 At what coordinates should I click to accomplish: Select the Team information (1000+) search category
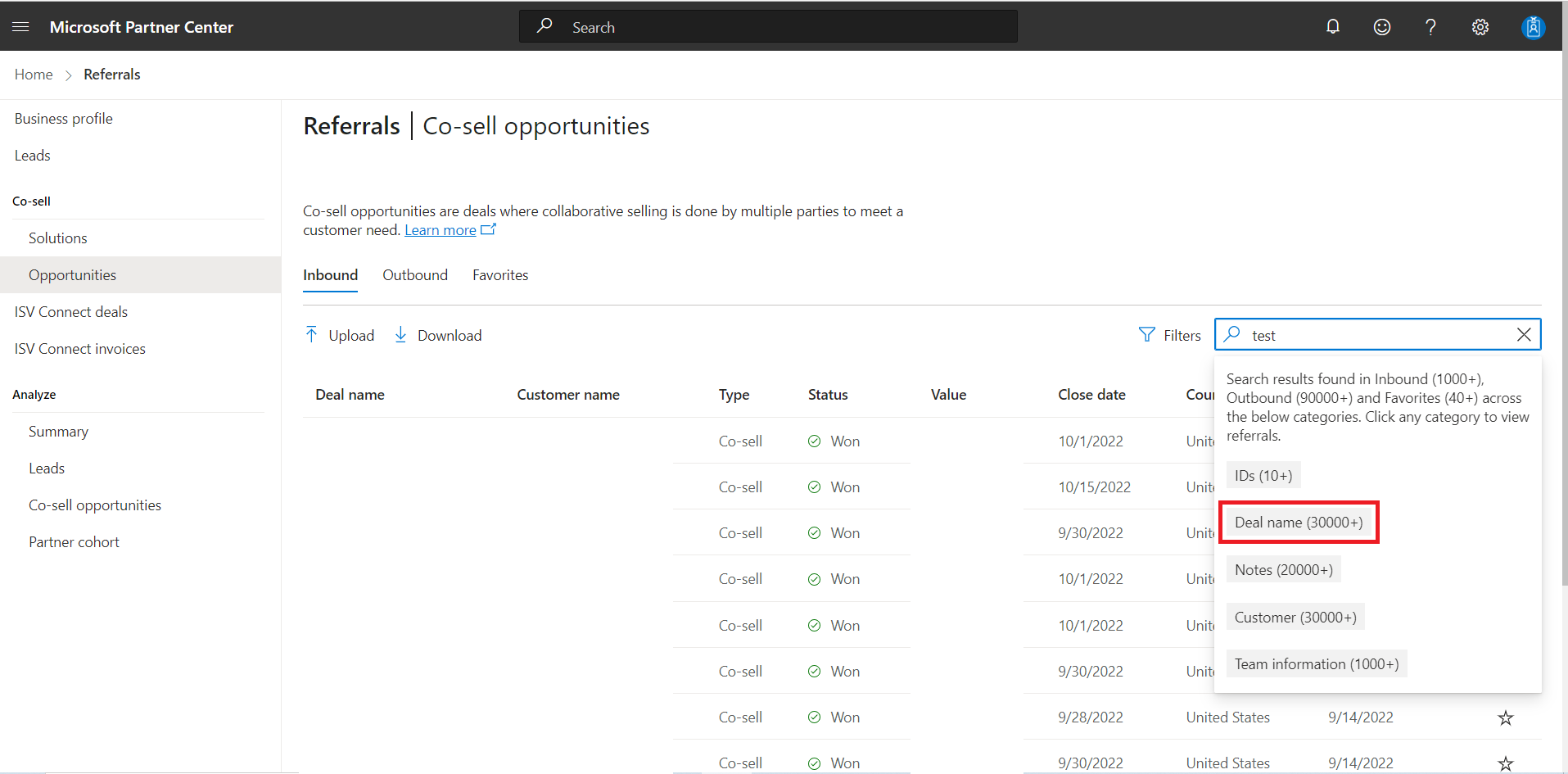click(1317, 664)
